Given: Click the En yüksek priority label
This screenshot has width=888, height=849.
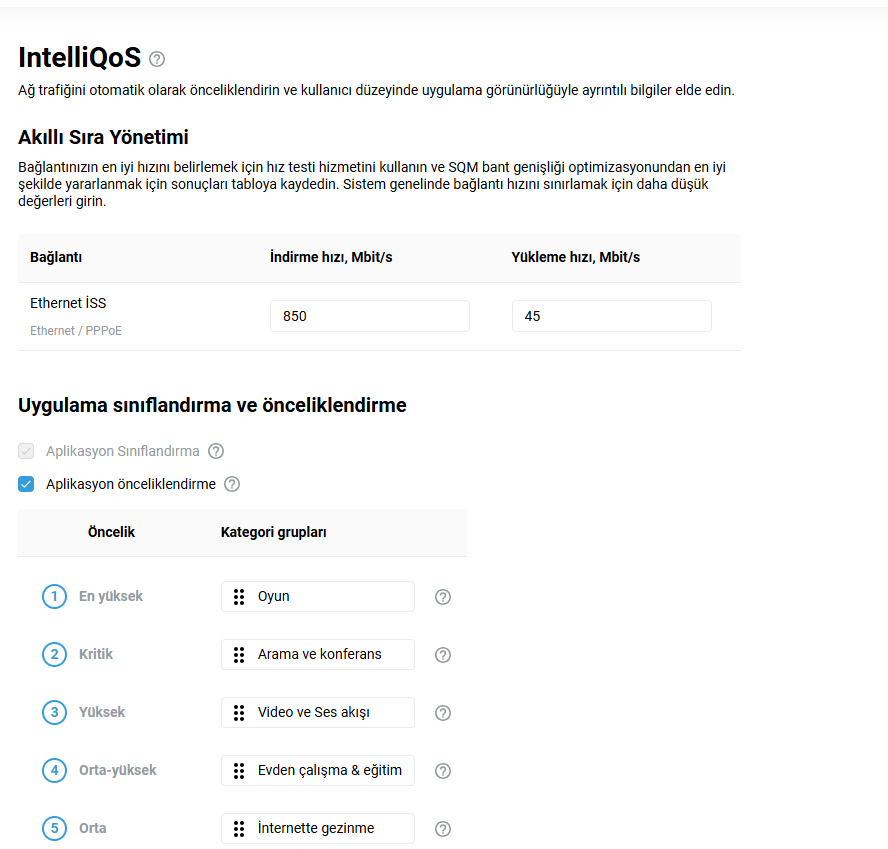Looking at the screenshot, I should 111,596.
